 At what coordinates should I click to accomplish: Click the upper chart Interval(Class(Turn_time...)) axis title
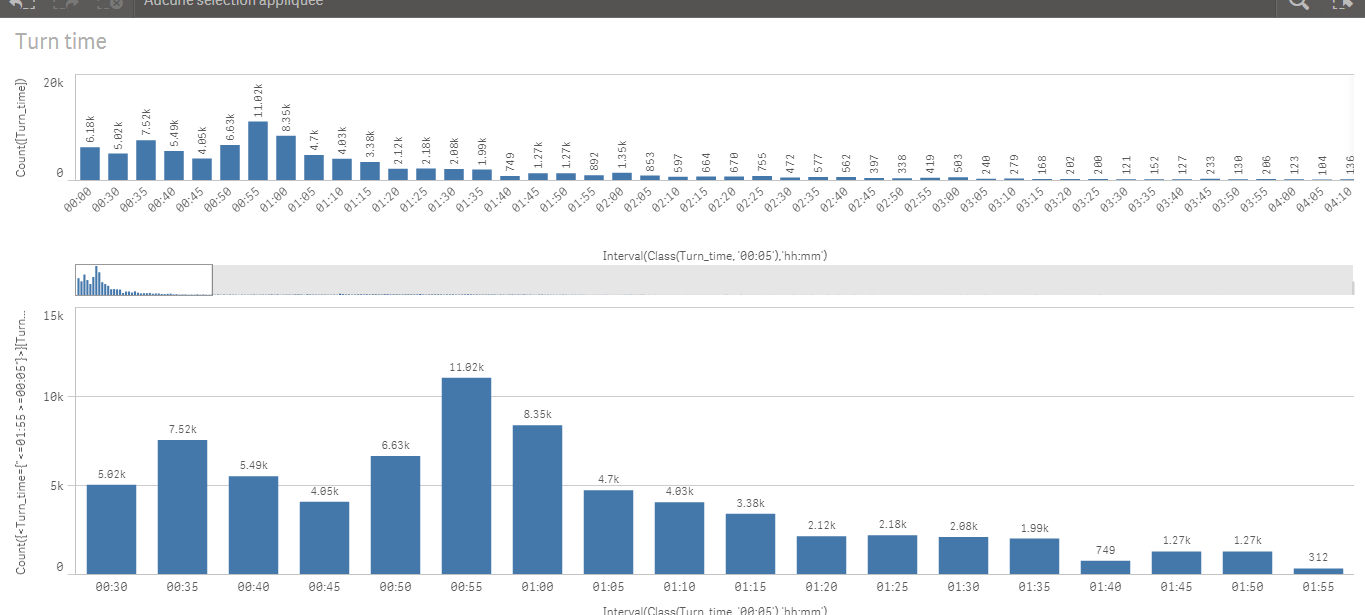[x=714, y=256]
